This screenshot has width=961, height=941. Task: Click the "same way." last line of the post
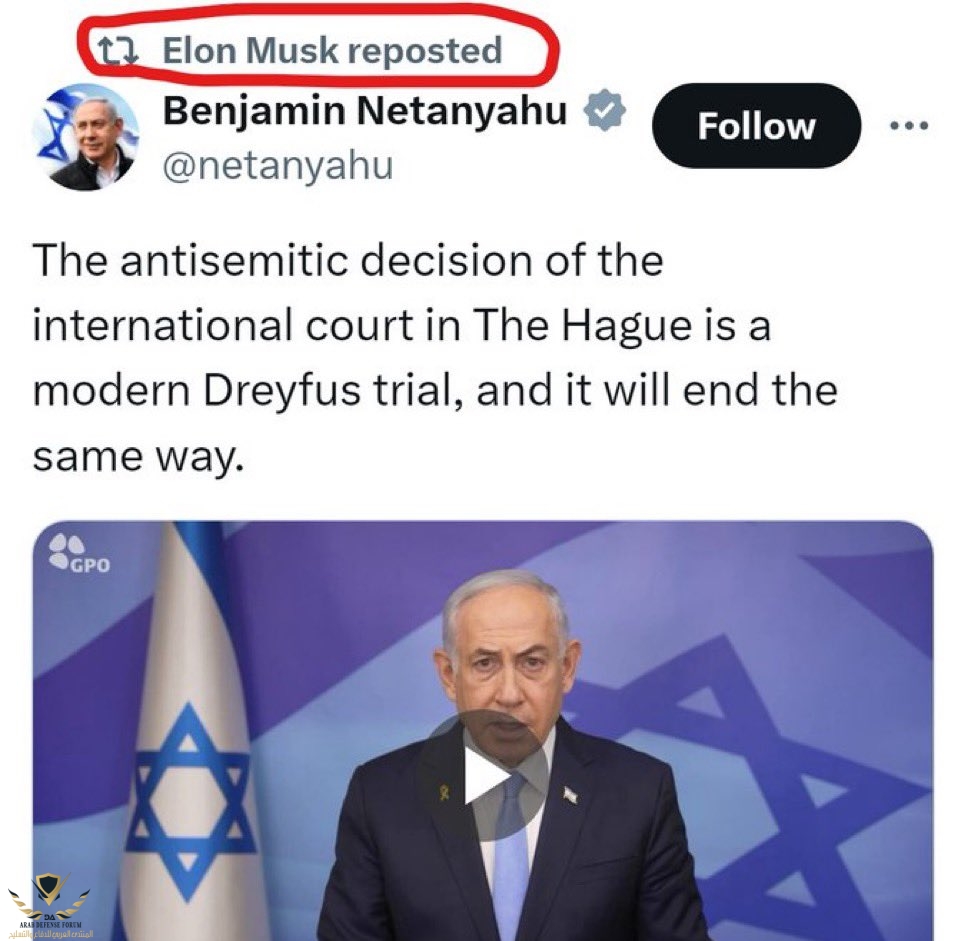click(139, 457)
